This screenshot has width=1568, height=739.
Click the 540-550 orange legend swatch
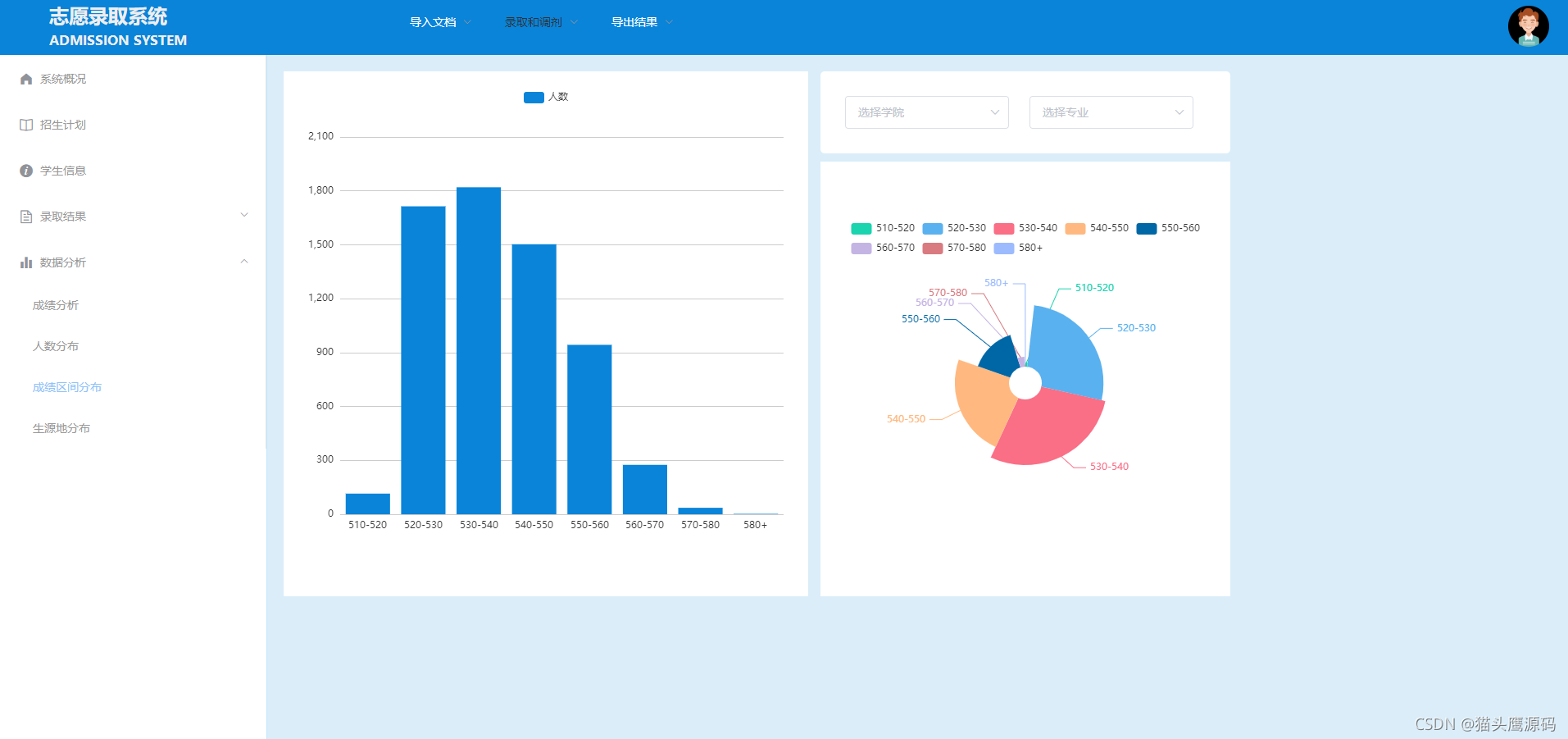1075,228
